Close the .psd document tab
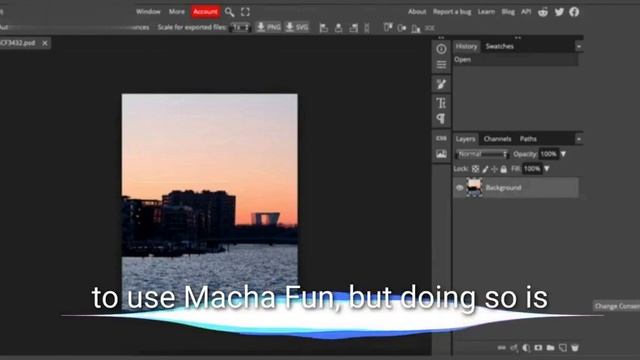Image resolution: width=640 pixels, height=360 pixels. (45, 43)
